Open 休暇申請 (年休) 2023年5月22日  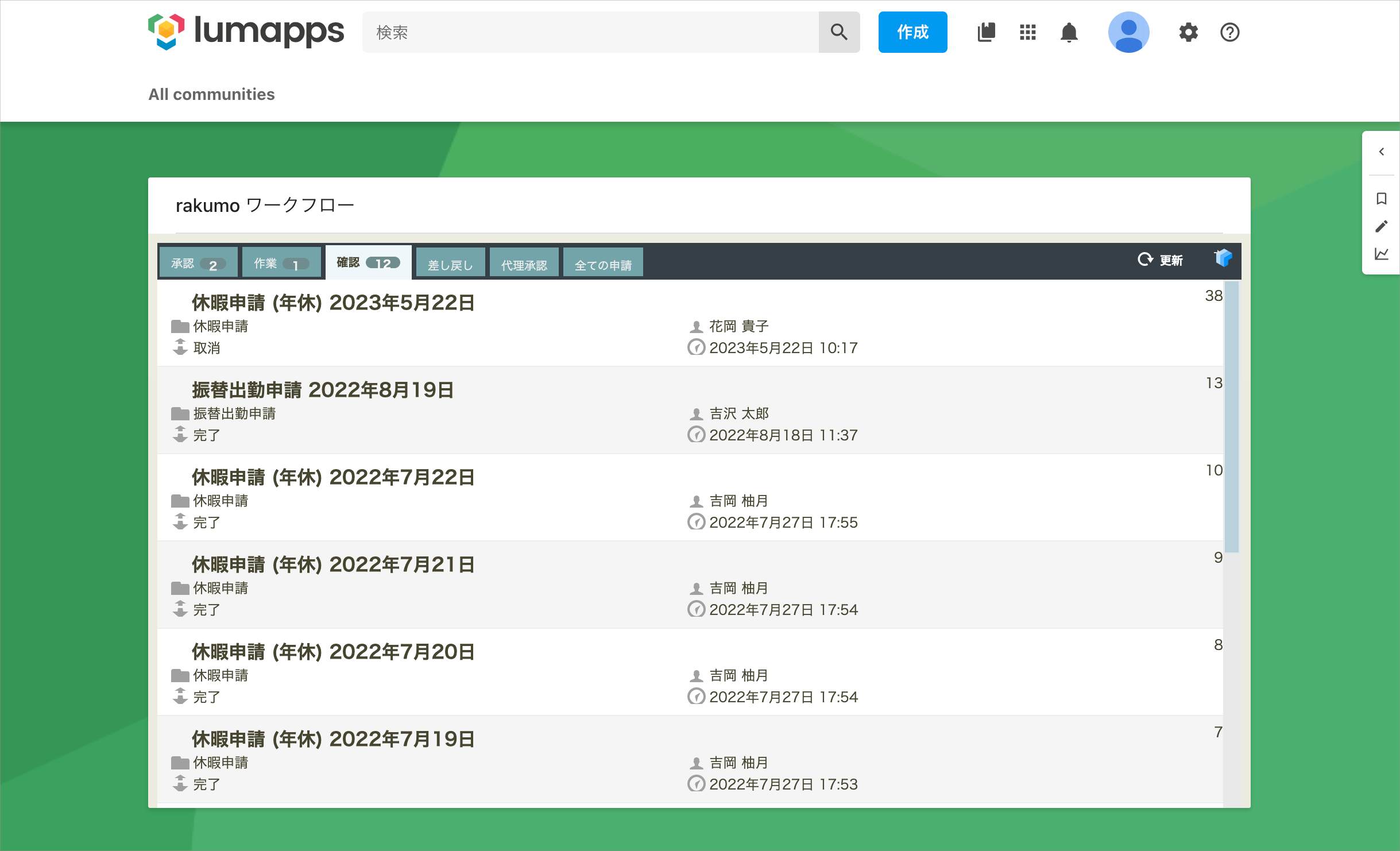(x=333, y=303)
